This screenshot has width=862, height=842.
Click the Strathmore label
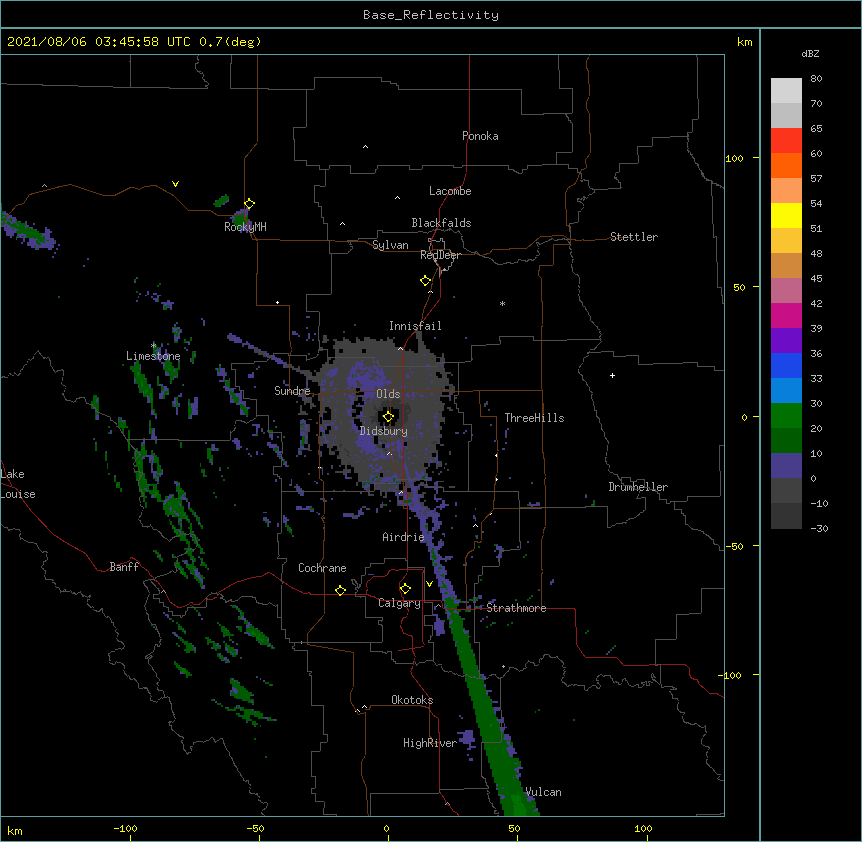[516, 608]
